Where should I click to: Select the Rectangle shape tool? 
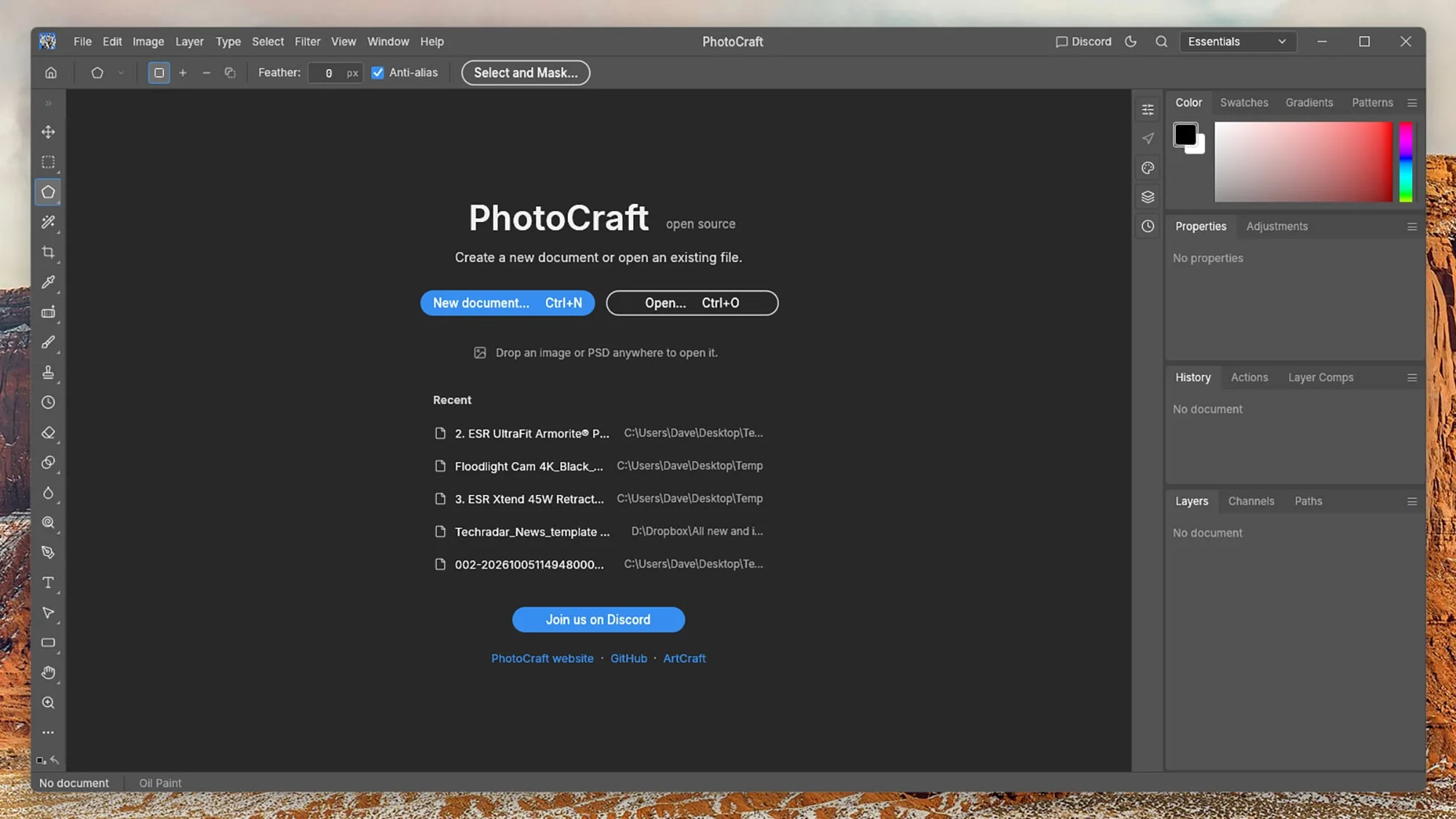(48, 643)
